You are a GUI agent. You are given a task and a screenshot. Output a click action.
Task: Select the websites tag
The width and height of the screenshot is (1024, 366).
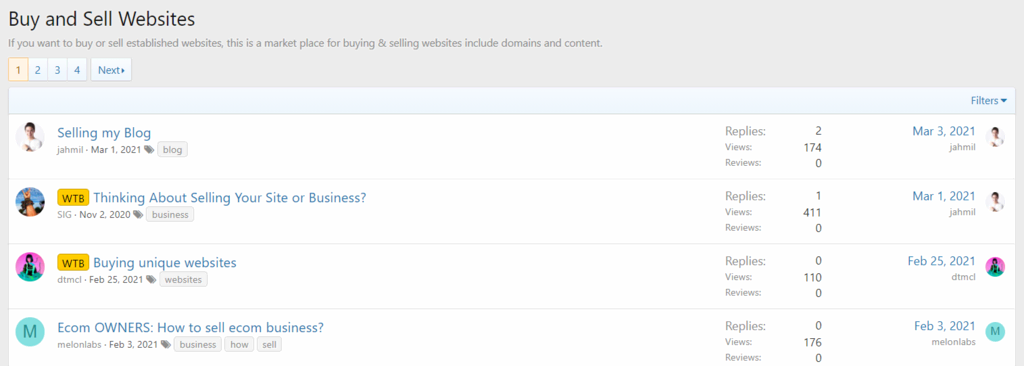tap(184, 280)
